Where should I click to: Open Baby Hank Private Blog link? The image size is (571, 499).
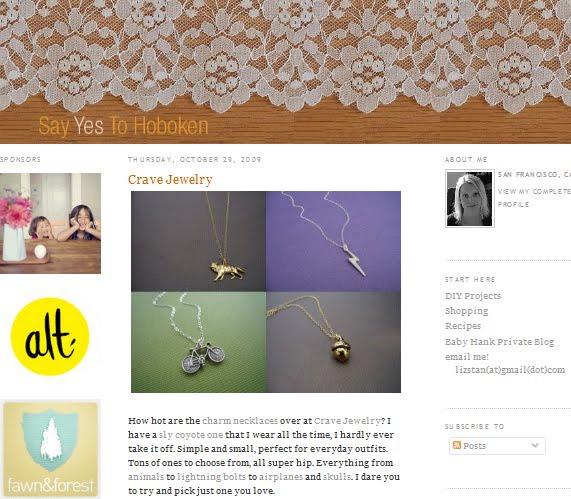coord(499,342)
